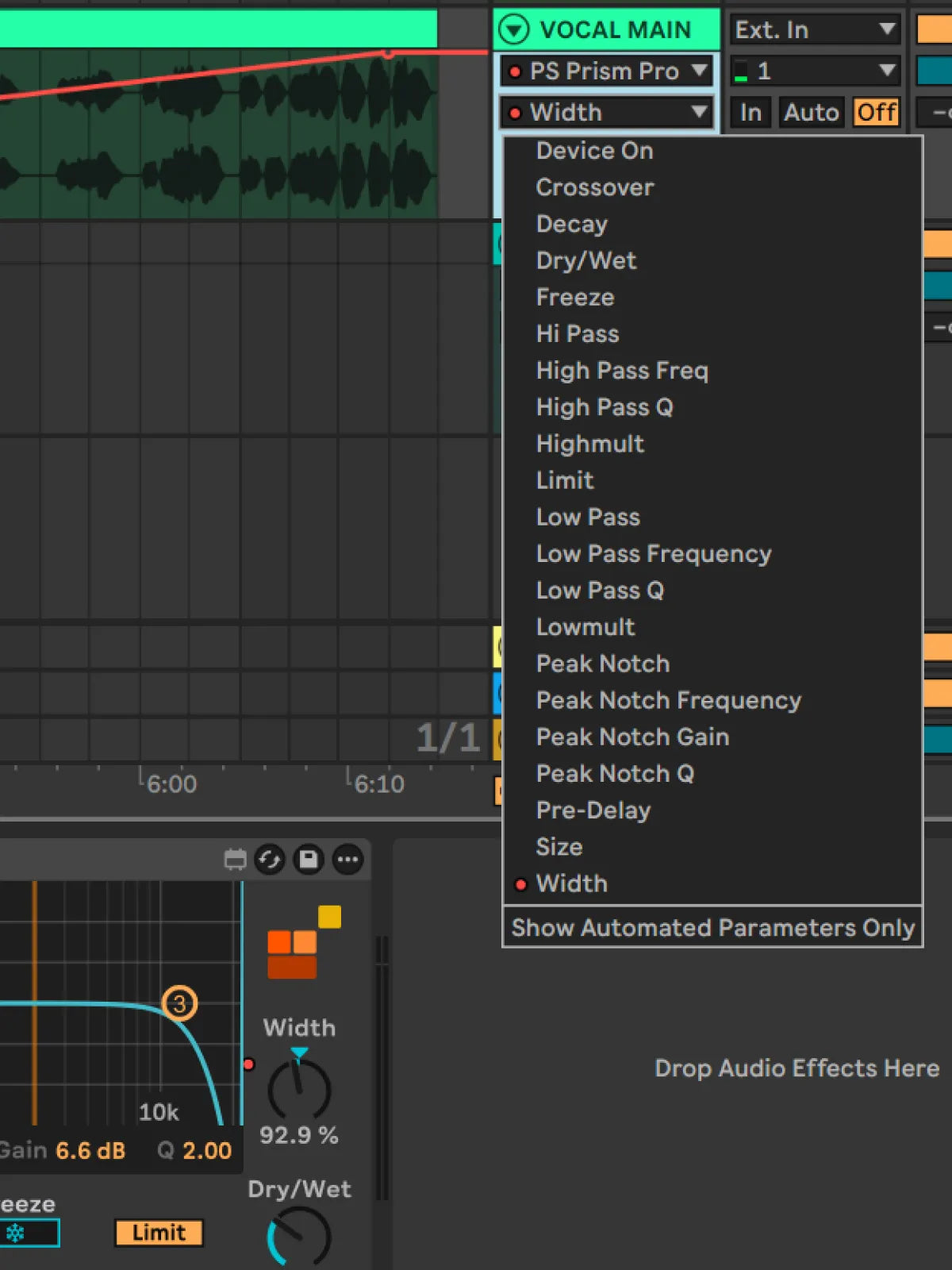
Task: Open the device options three-dot menu
Action: [347, 860]
